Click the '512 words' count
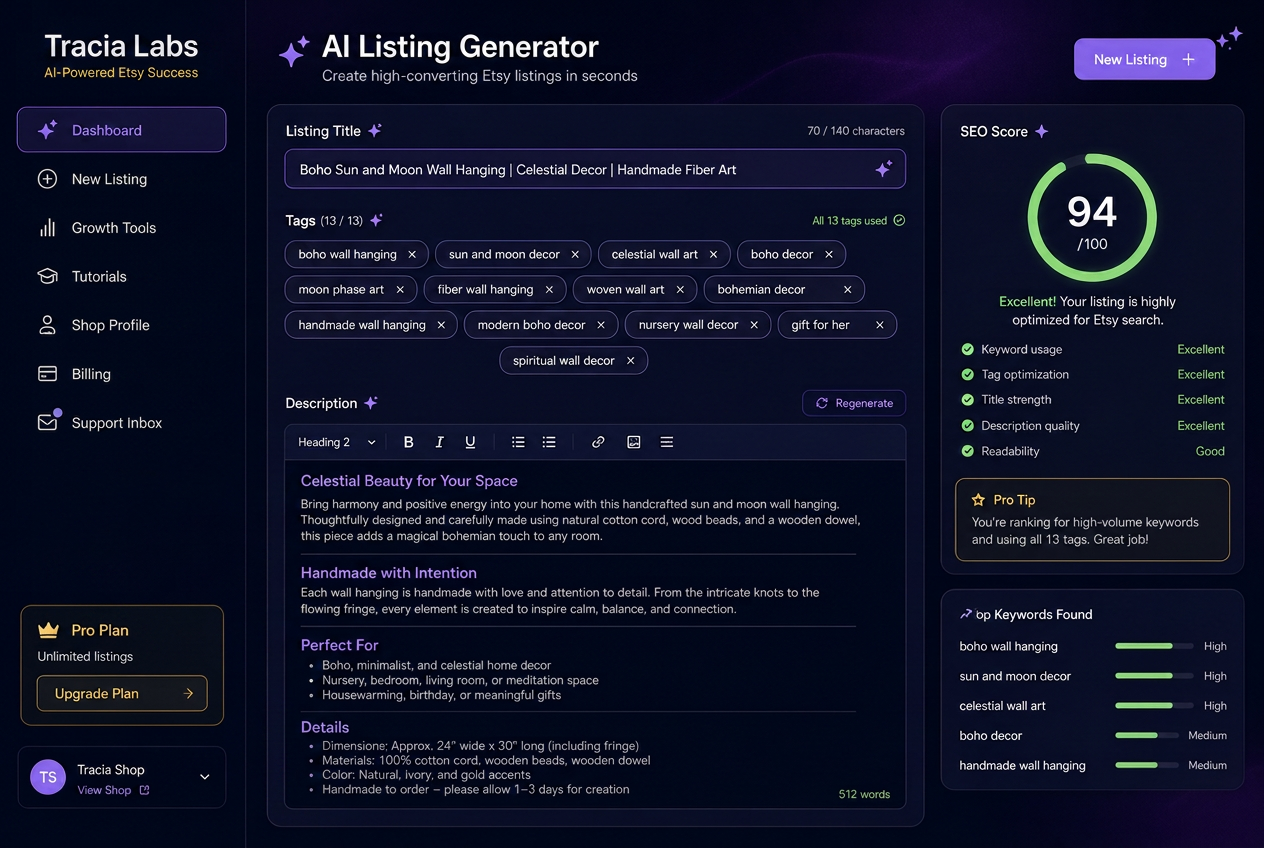 pyautogui.click(x=864, y=794)
